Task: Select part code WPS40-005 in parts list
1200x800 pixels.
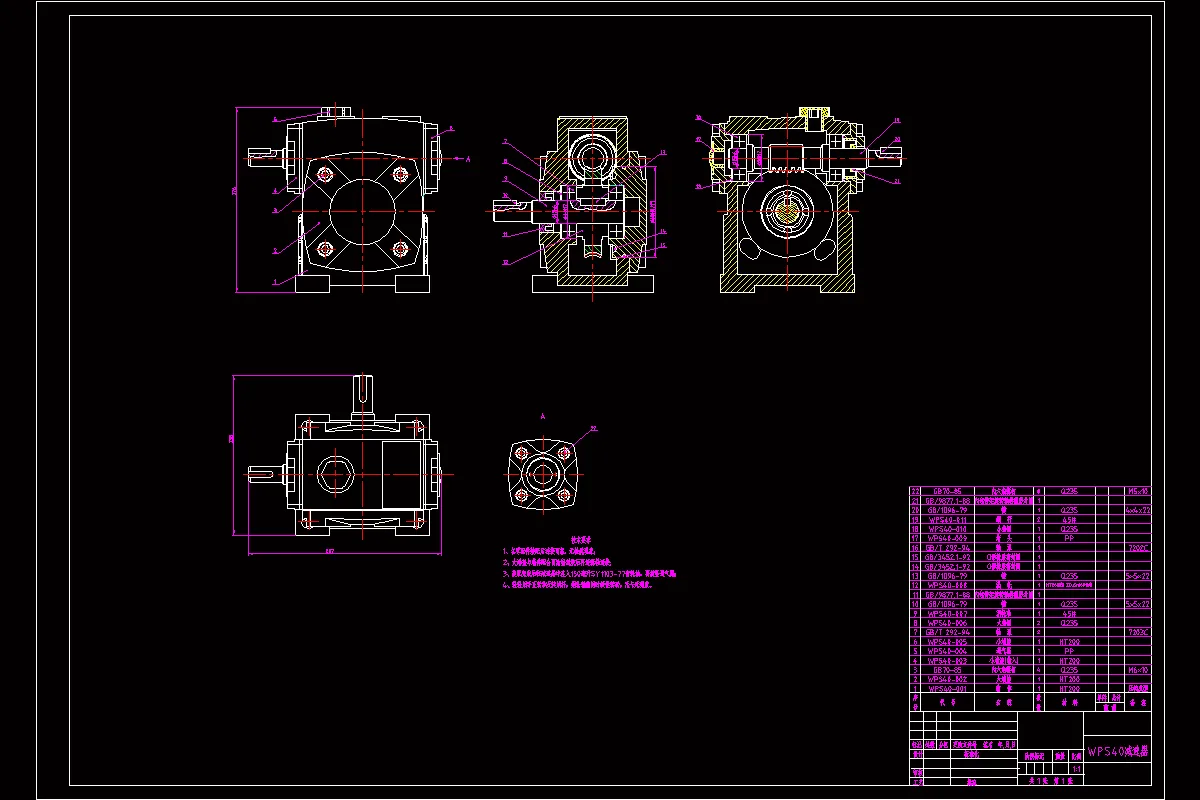Action: (948, 642)
